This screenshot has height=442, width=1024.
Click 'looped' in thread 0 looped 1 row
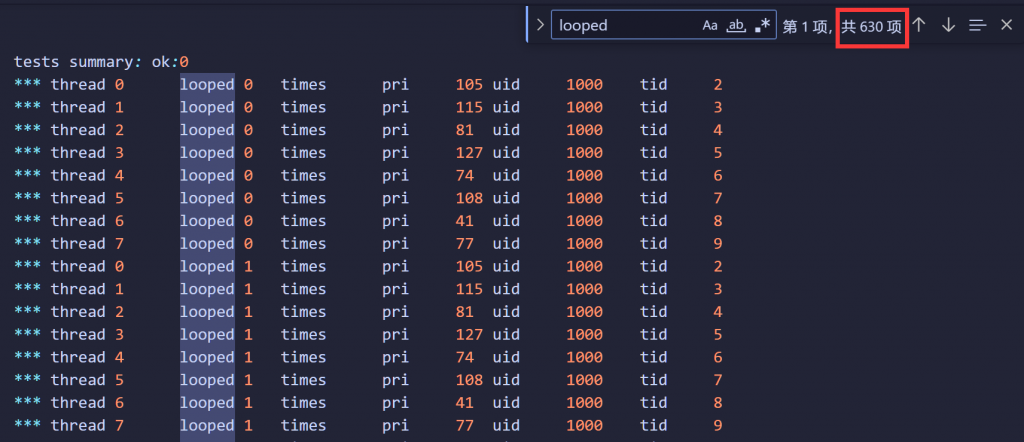coord(207,266)
